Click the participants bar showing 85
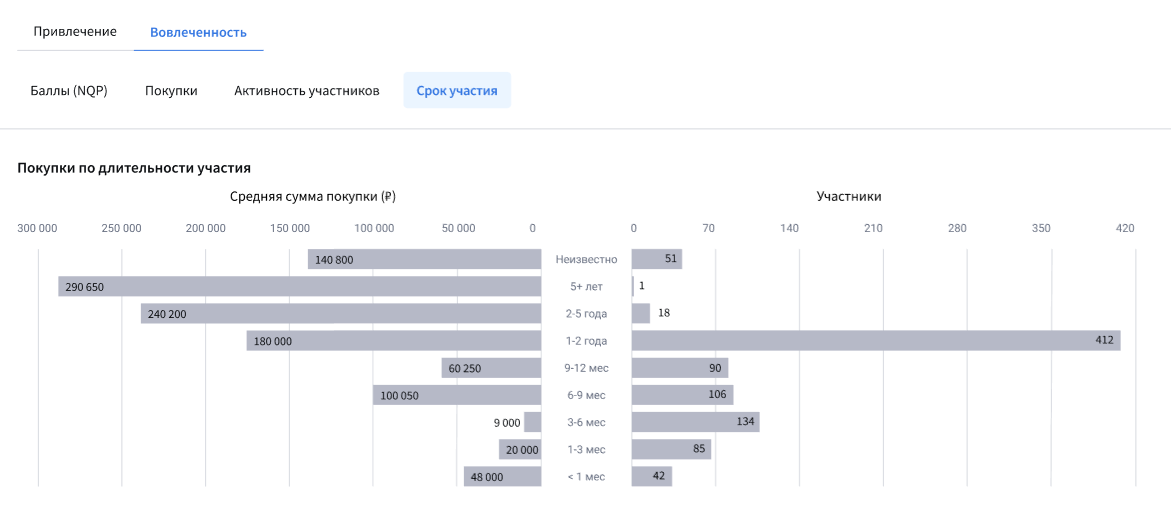This screenshot has width=1171, height=505. pos(671,449)
